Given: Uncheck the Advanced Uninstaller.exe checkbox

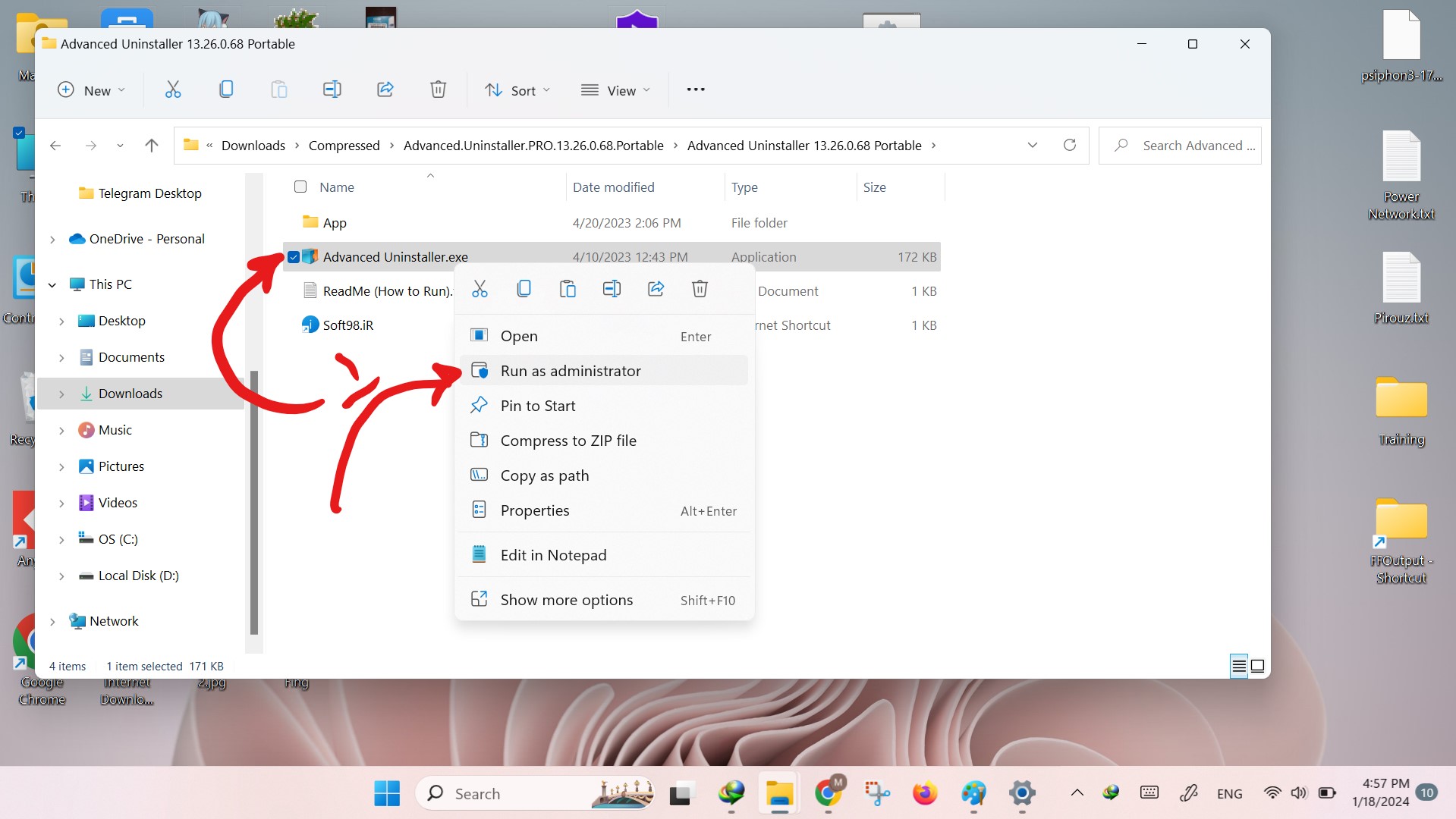Looking at the screenshot, I should [x=294, y=257].
